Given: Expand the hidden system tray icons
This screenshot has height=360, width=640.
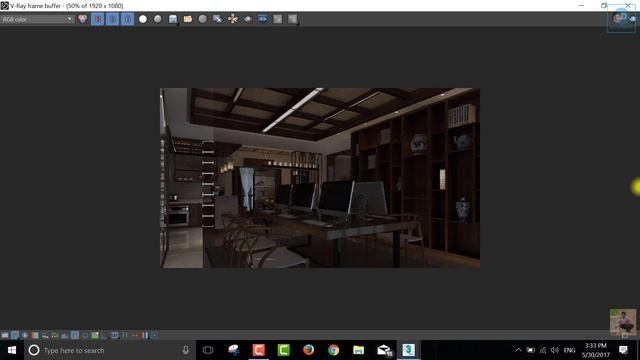Looking at the screenshot, I should 518,350.
